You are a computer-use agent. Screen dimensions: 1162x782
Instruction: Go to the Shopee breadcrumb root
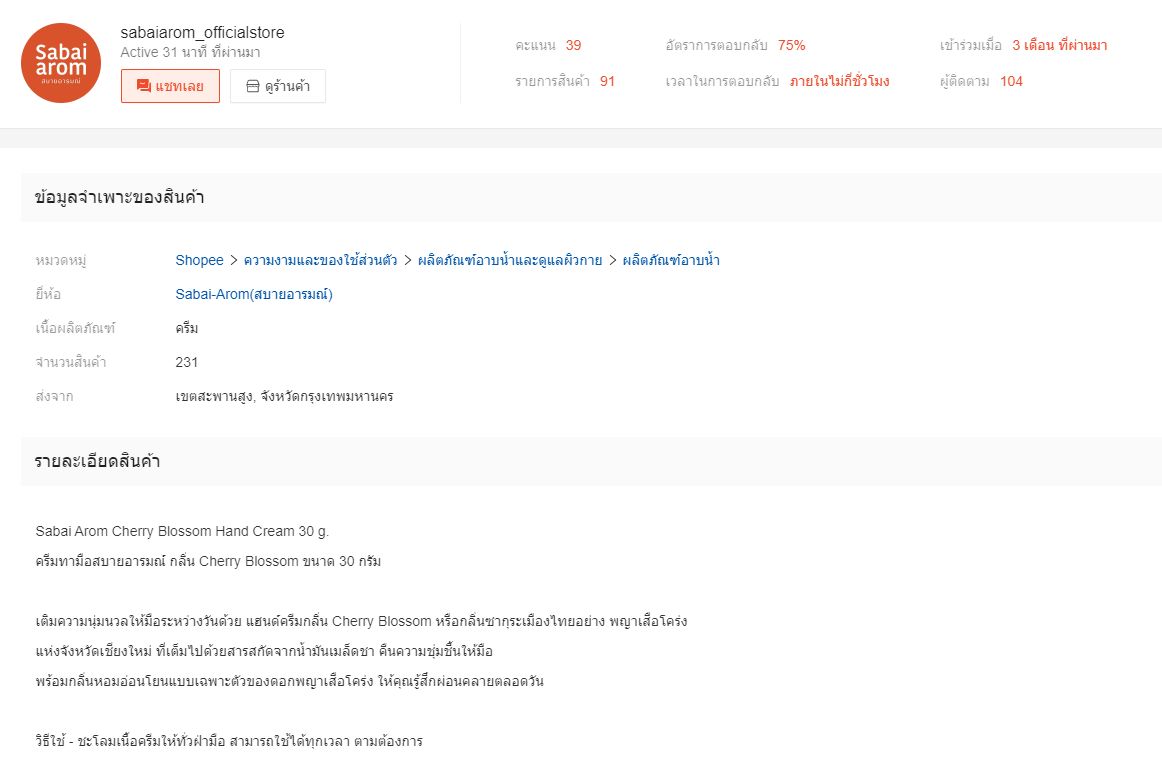click(199, 260)
